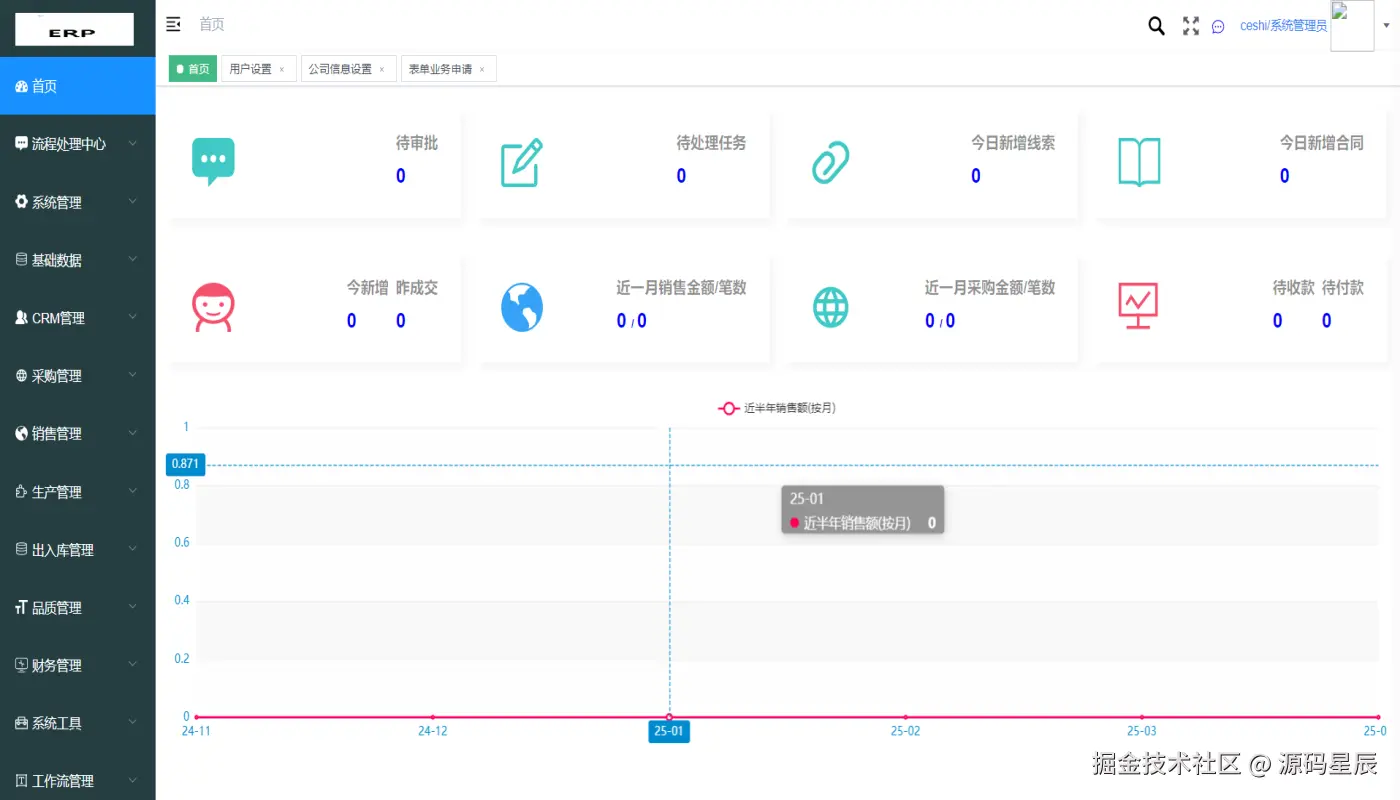
Task: Click the 流程处理中心 sidebar menu
Action: (77, 144)
